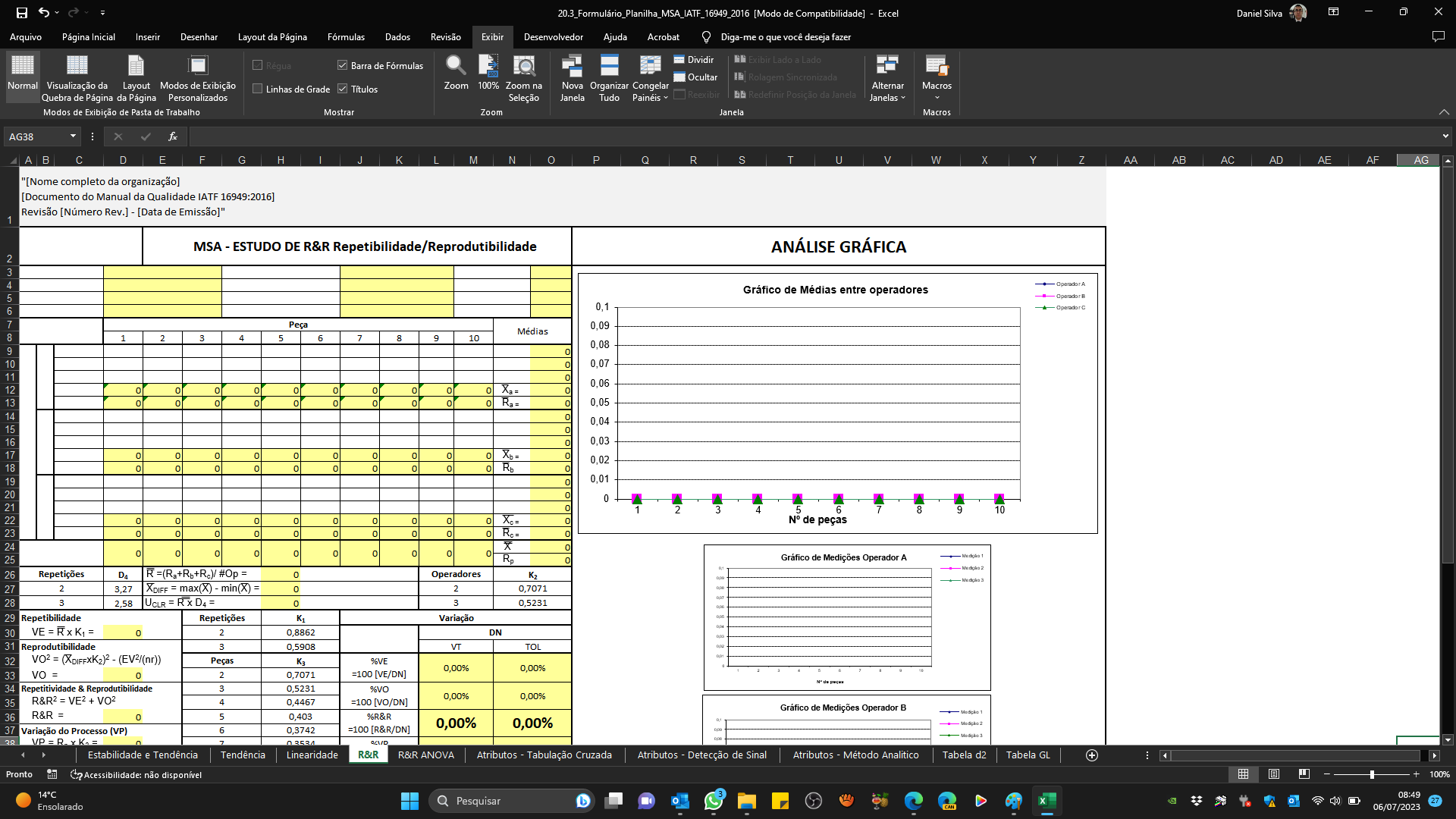Click the Organizar Tudo icon
Image resolution: width=1456 pixels, height=819 pixels.
[608, 76]
